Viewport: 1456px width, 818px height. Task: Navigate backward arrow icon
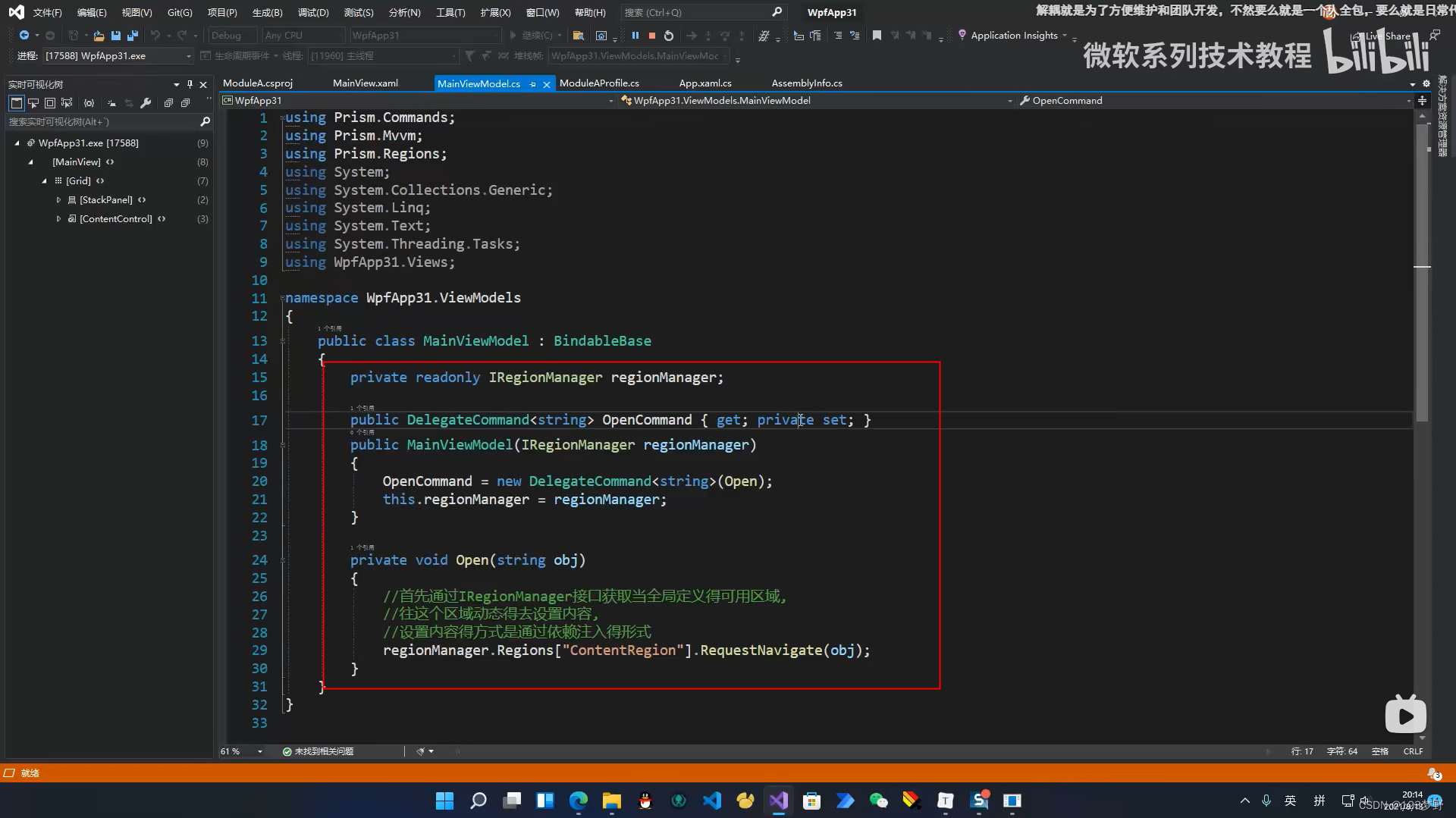[24, 36]
